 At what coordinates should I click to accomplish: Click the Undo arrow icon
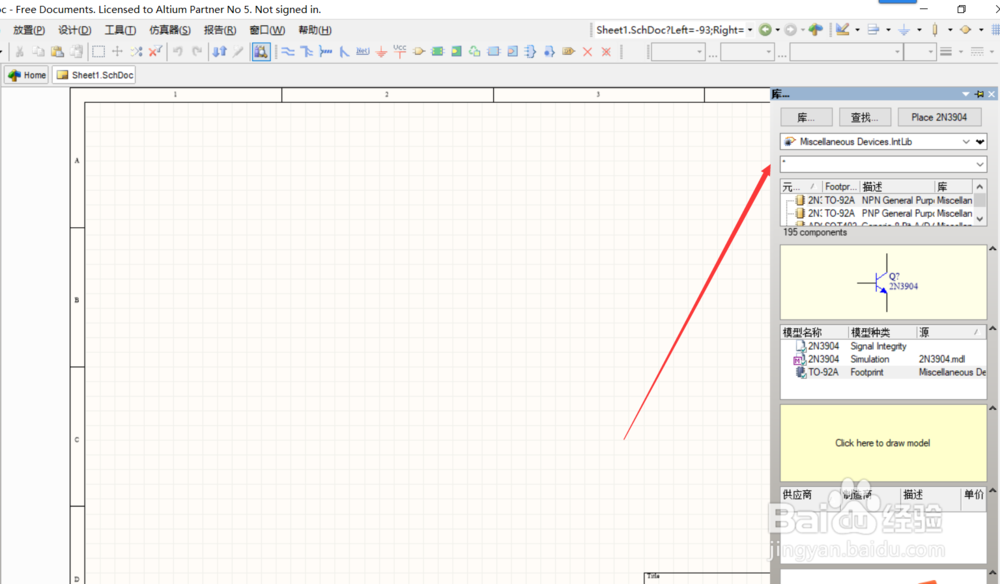(x=178, y=52)
